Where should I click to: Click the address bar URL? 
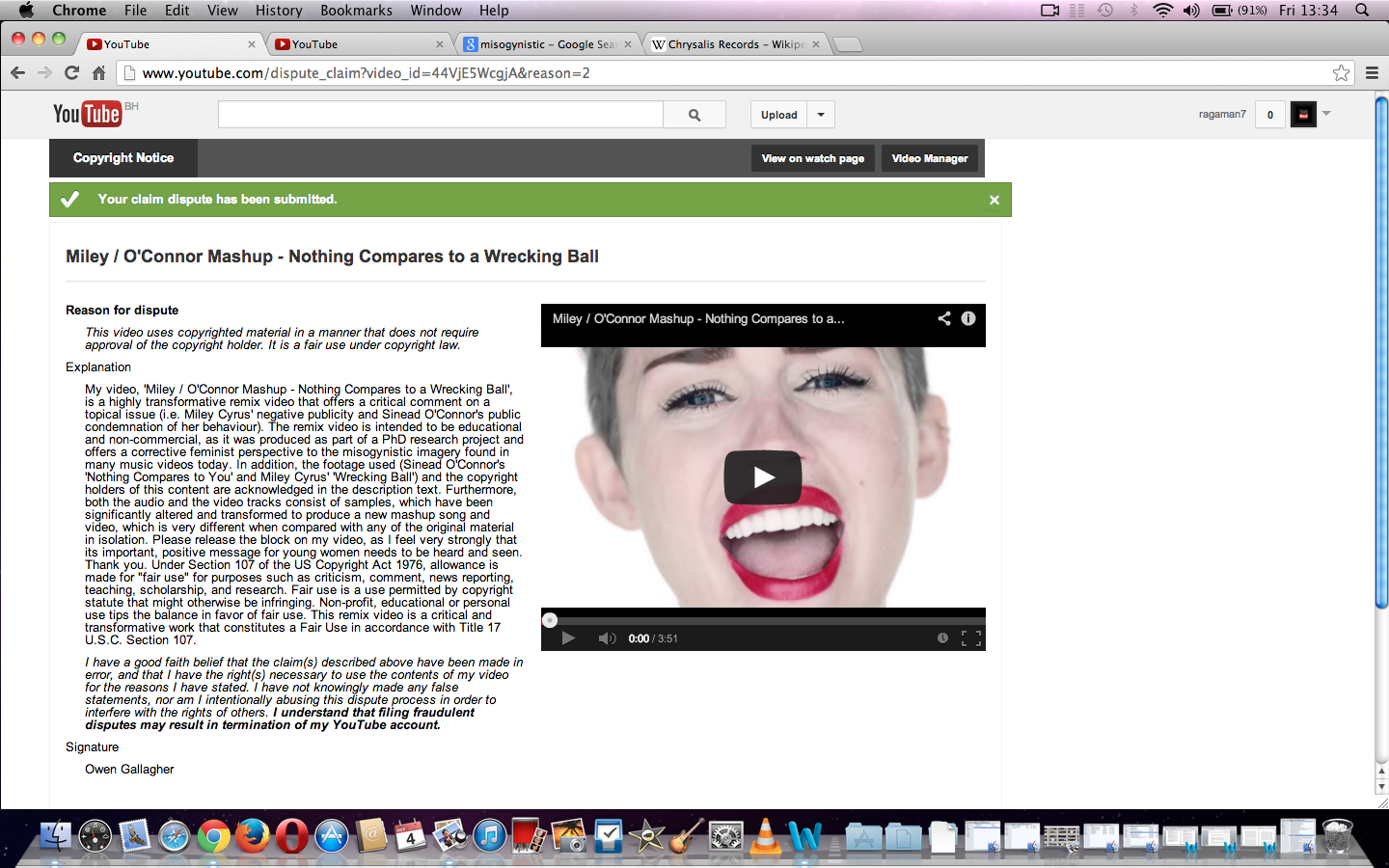[x=367, y=73]
